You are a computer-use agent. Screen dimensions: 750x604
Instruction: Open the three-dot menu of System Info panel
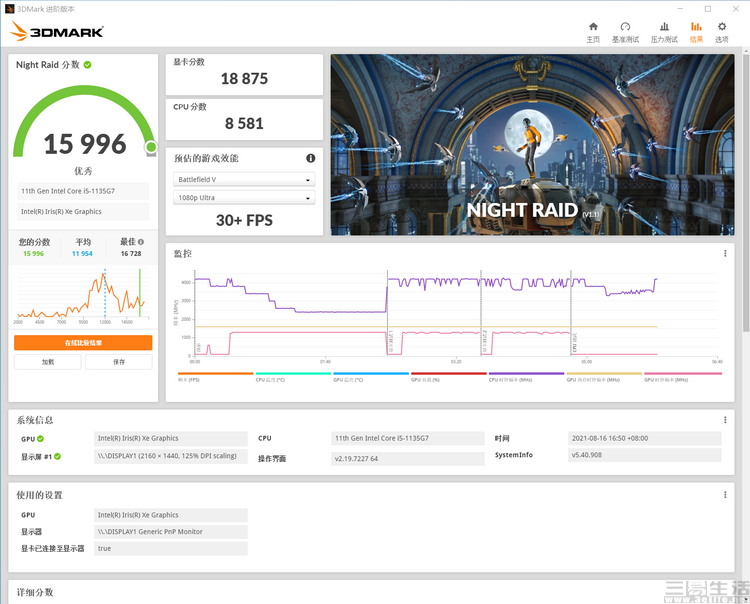tap(725, 420)
